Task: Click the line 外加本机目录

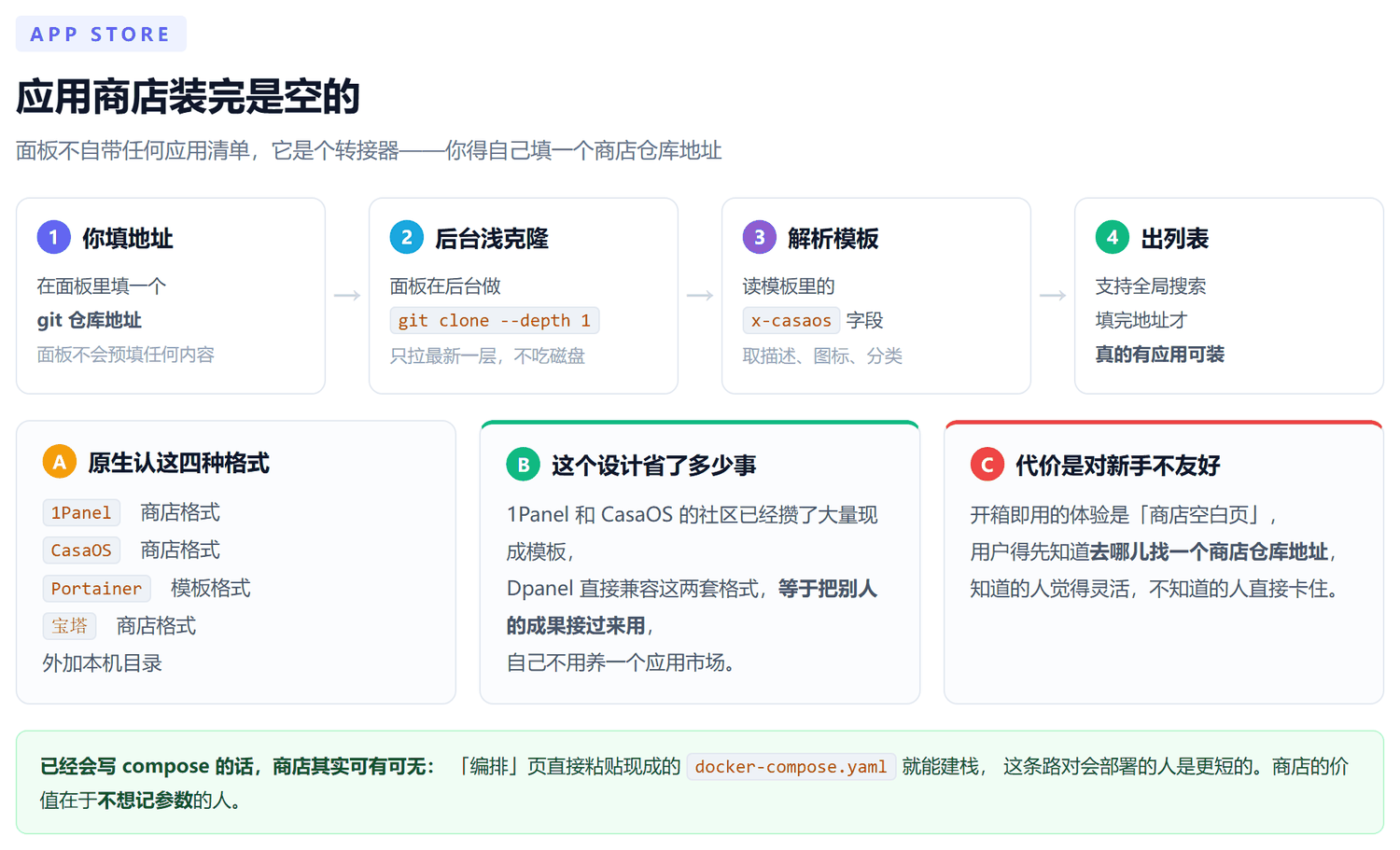Action: pyautogui.click(x=103, y=663)
